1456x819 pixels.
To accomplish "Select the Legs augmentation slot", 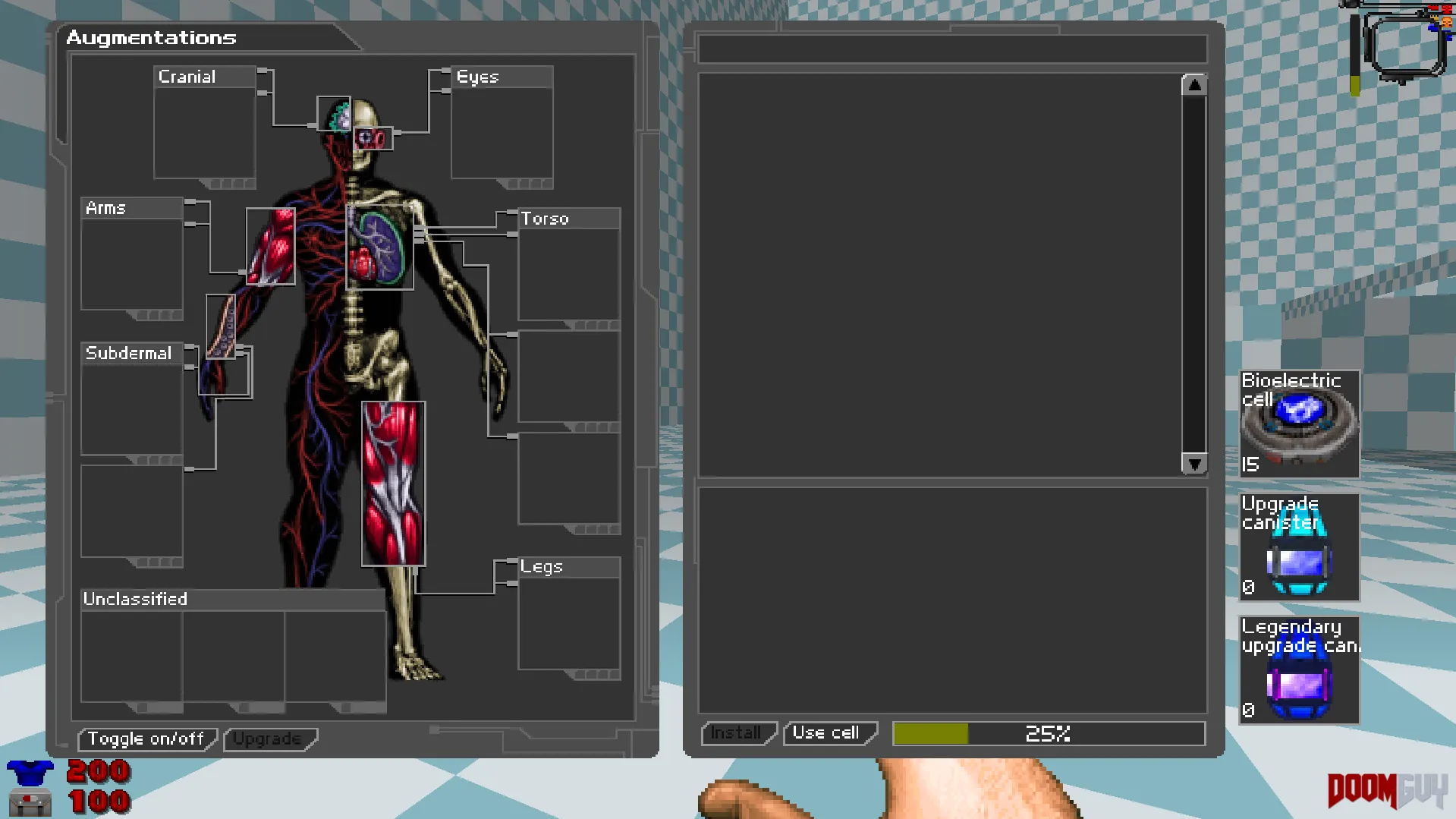I will [x=569, y=624].
